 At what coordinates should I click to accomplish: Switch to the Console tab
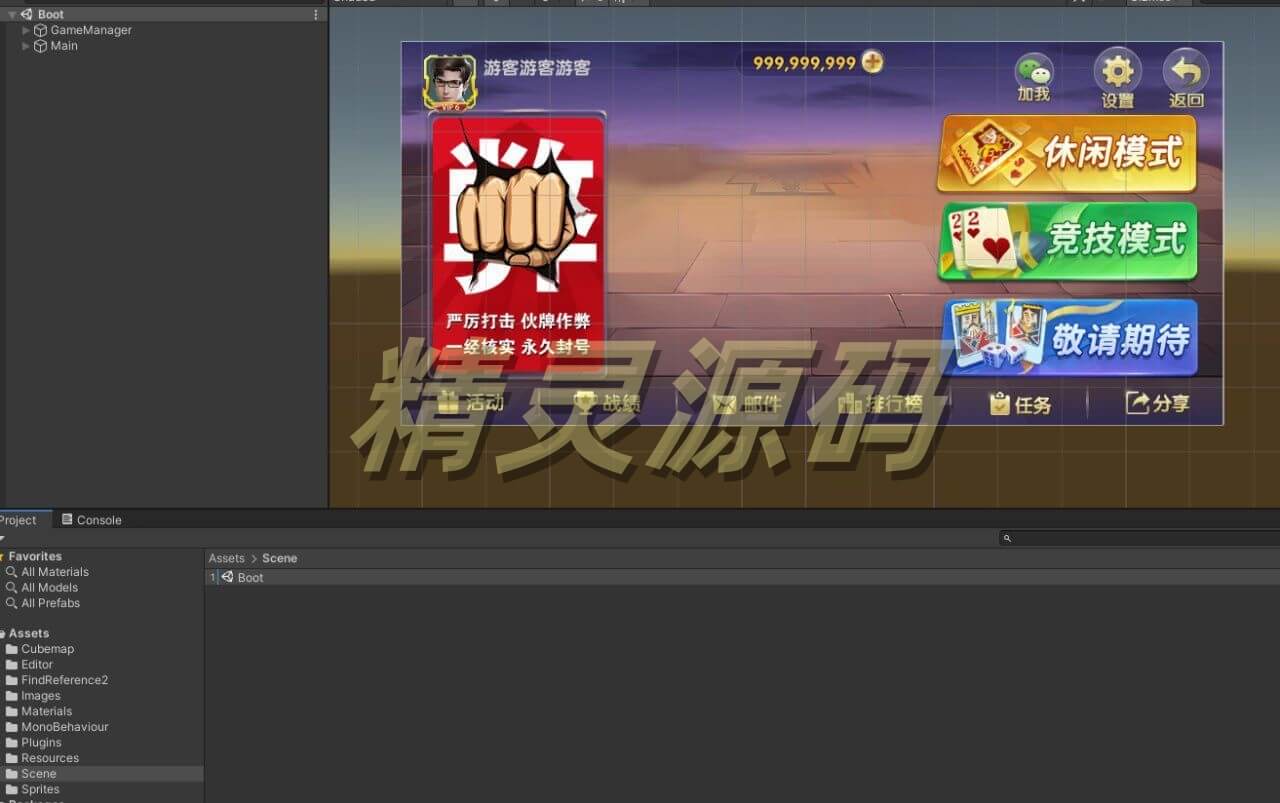pos(91,520)
